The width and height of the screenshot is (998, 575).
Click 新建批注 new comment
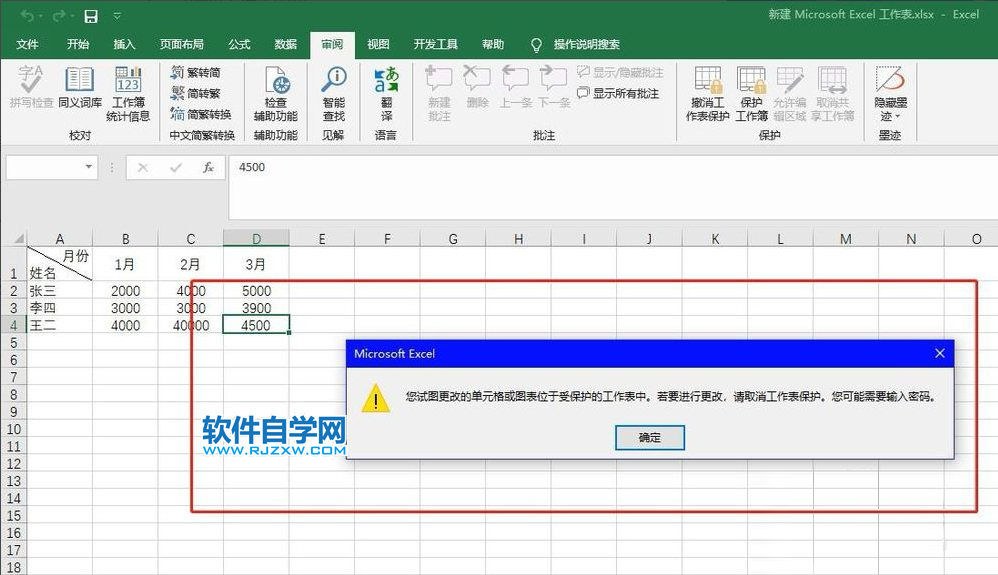pos(439,94)
